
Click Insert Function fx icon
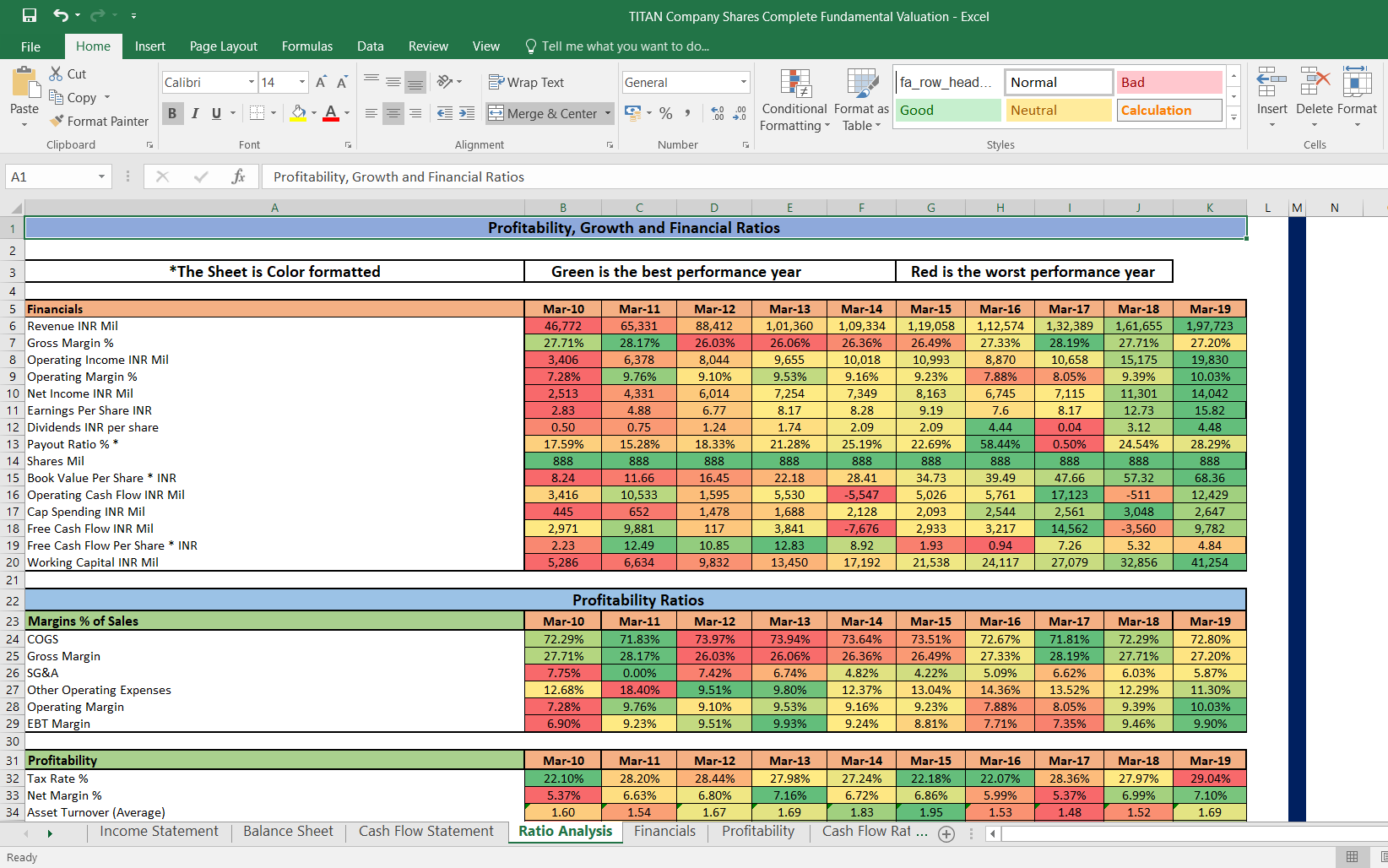238,176
